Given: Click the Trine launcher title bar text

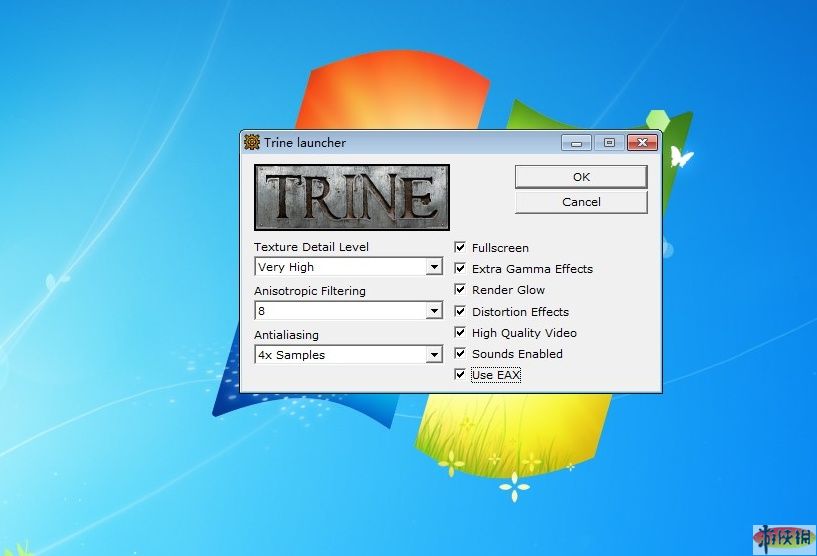Looking at the screenshot, I should pyautogui.click(x=305, y=143).
